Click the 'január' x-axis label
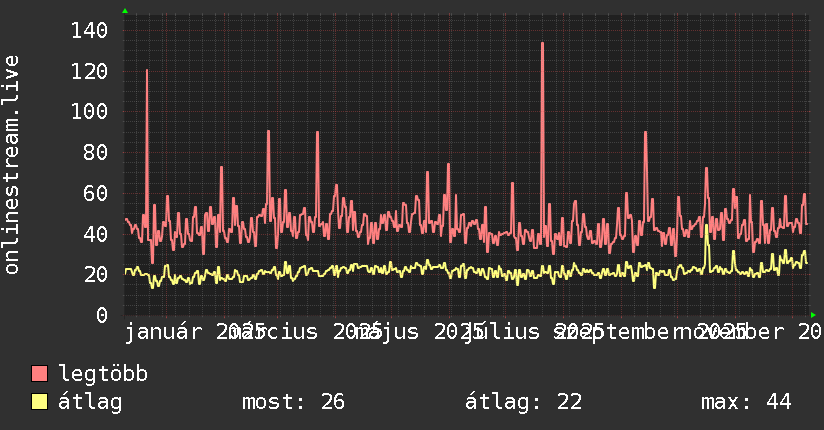This screenshot has height=430, width=824. coord(163,332)
